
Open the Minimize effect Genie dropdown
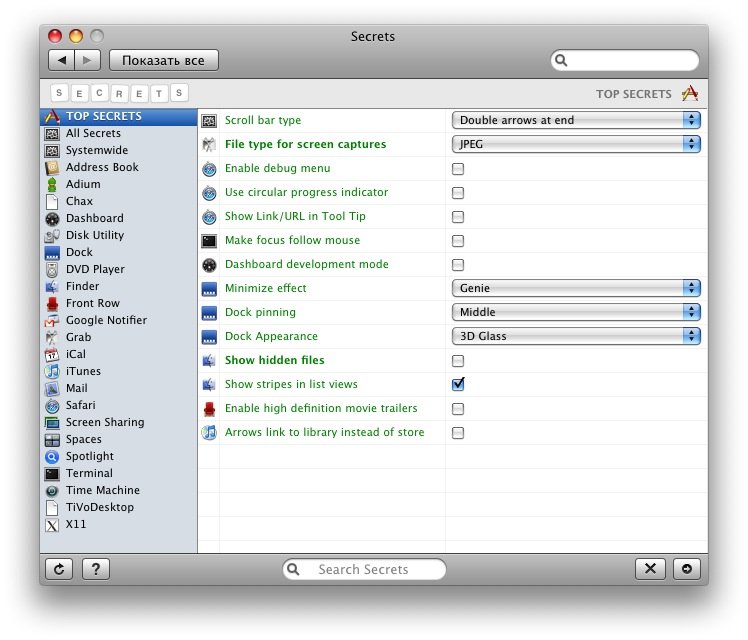[x=576, y=288]
